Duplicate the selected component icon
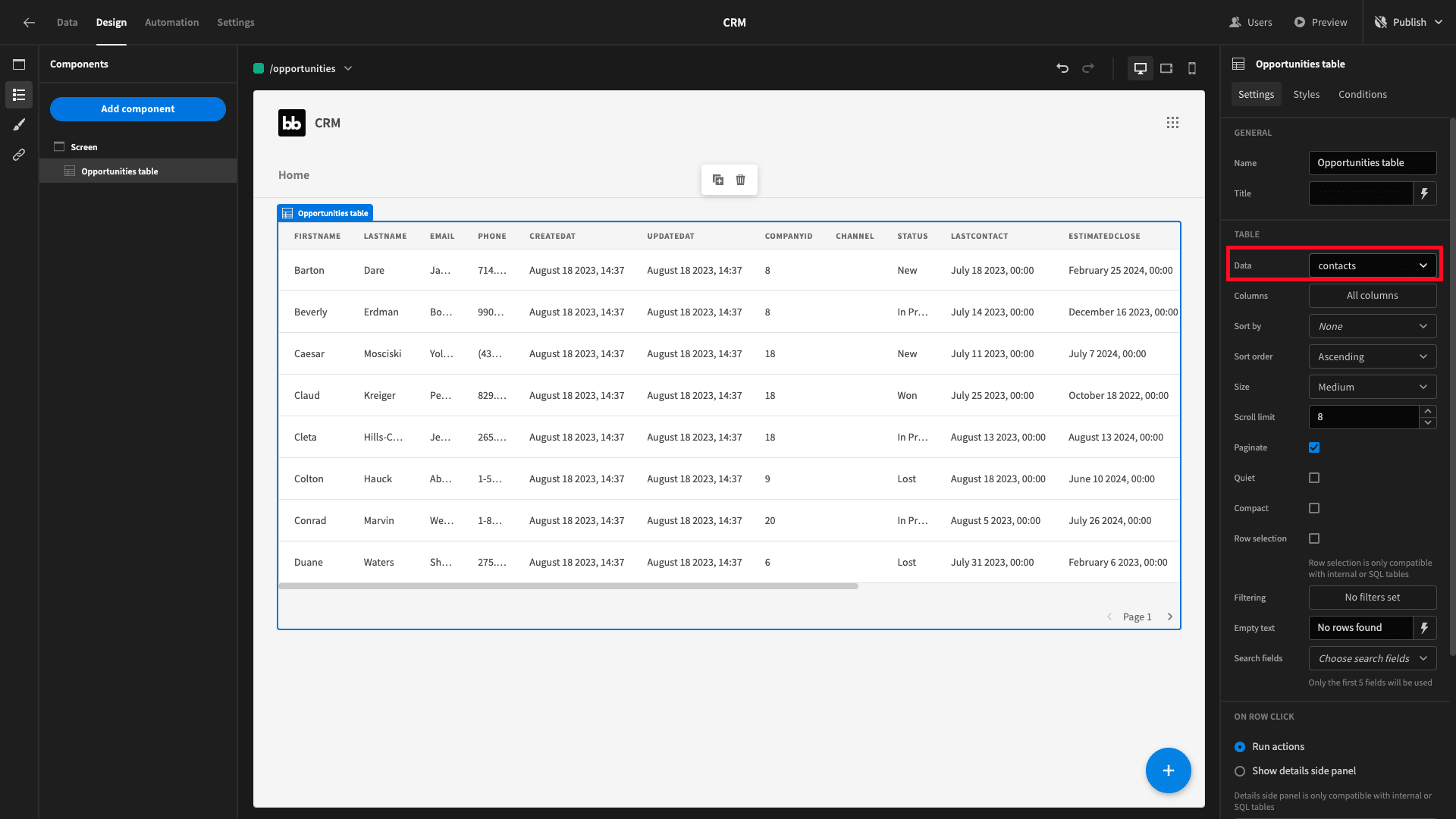 pyautogui.click(x=718, y=180)
